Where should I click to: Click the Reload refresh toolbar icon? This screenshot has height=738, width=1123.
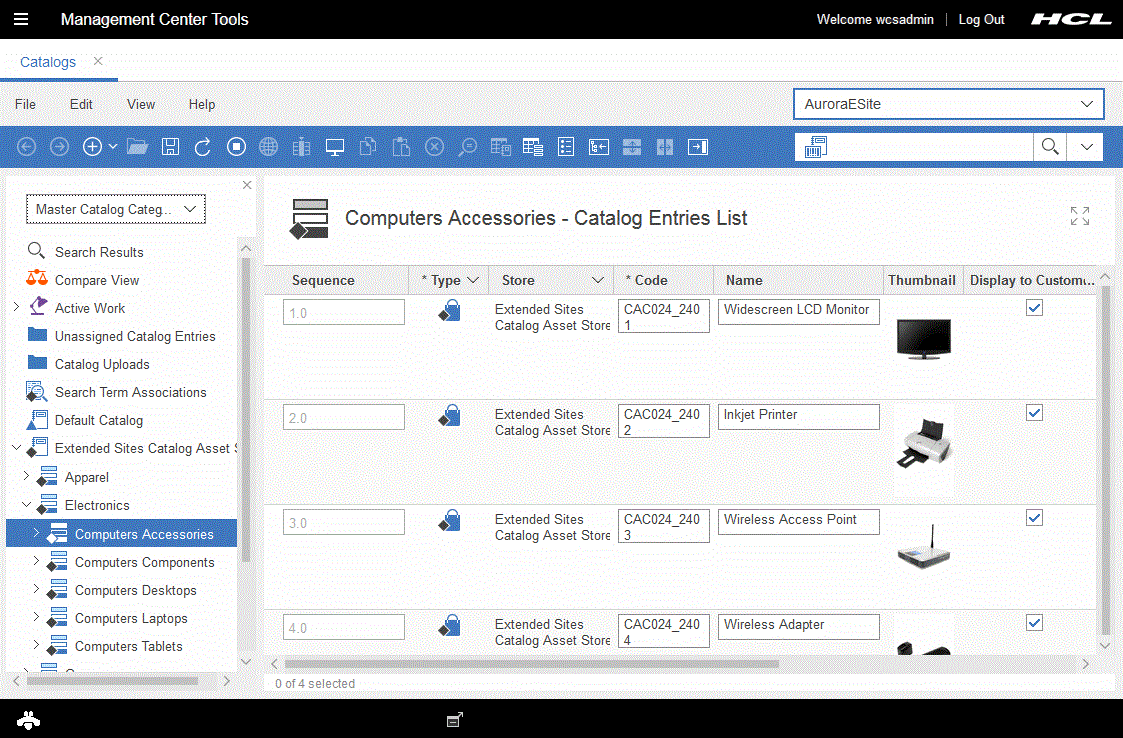pos(203,147)
